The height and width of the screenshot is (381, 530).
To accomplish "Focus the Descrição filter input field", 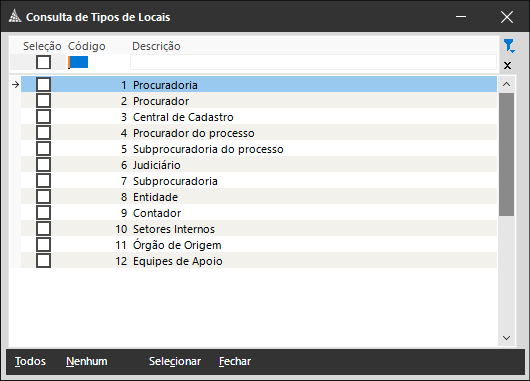I will [313, 62].
